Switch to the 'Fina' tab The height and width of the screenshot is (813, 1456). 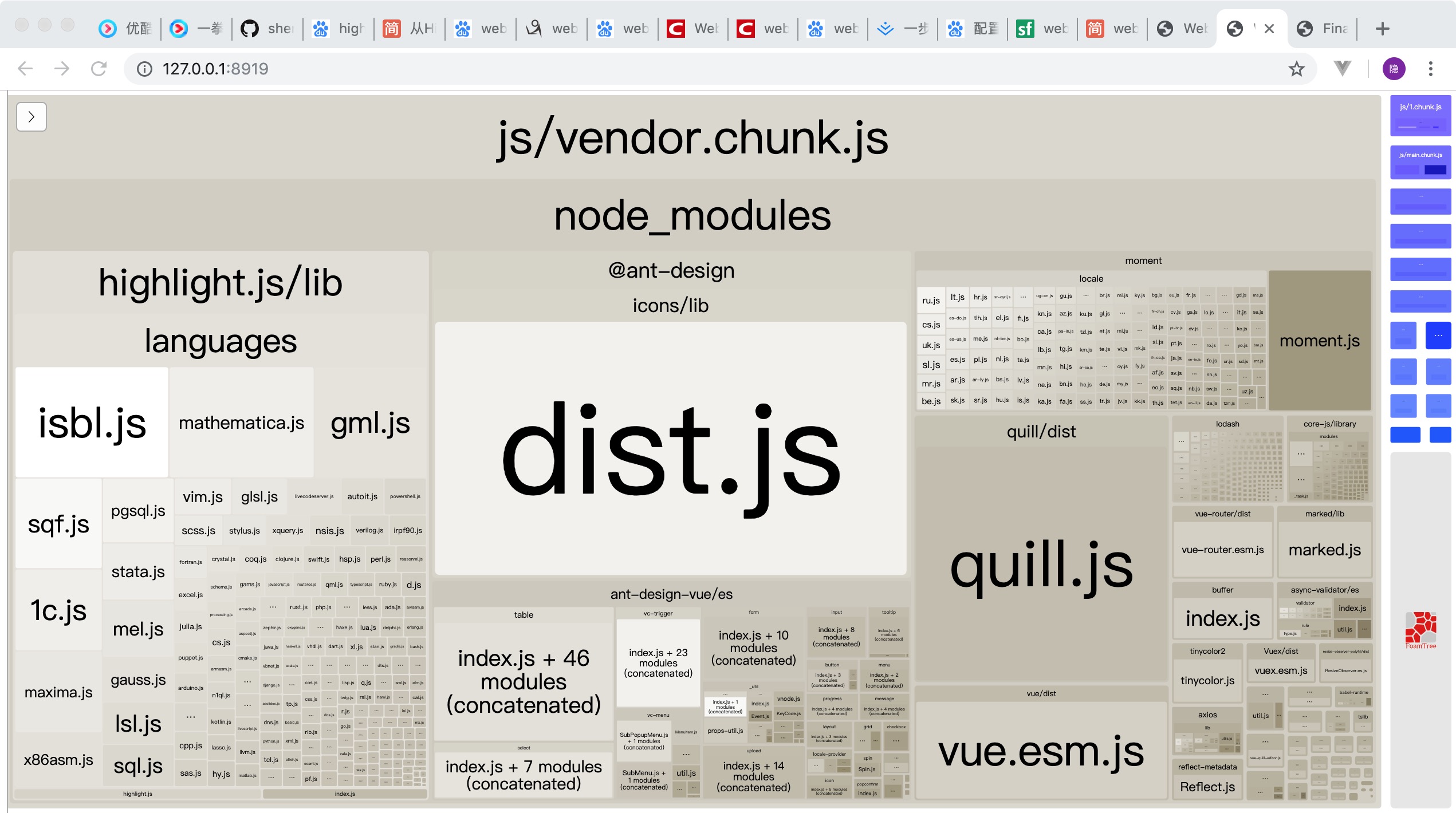(x=1323, y=29)
